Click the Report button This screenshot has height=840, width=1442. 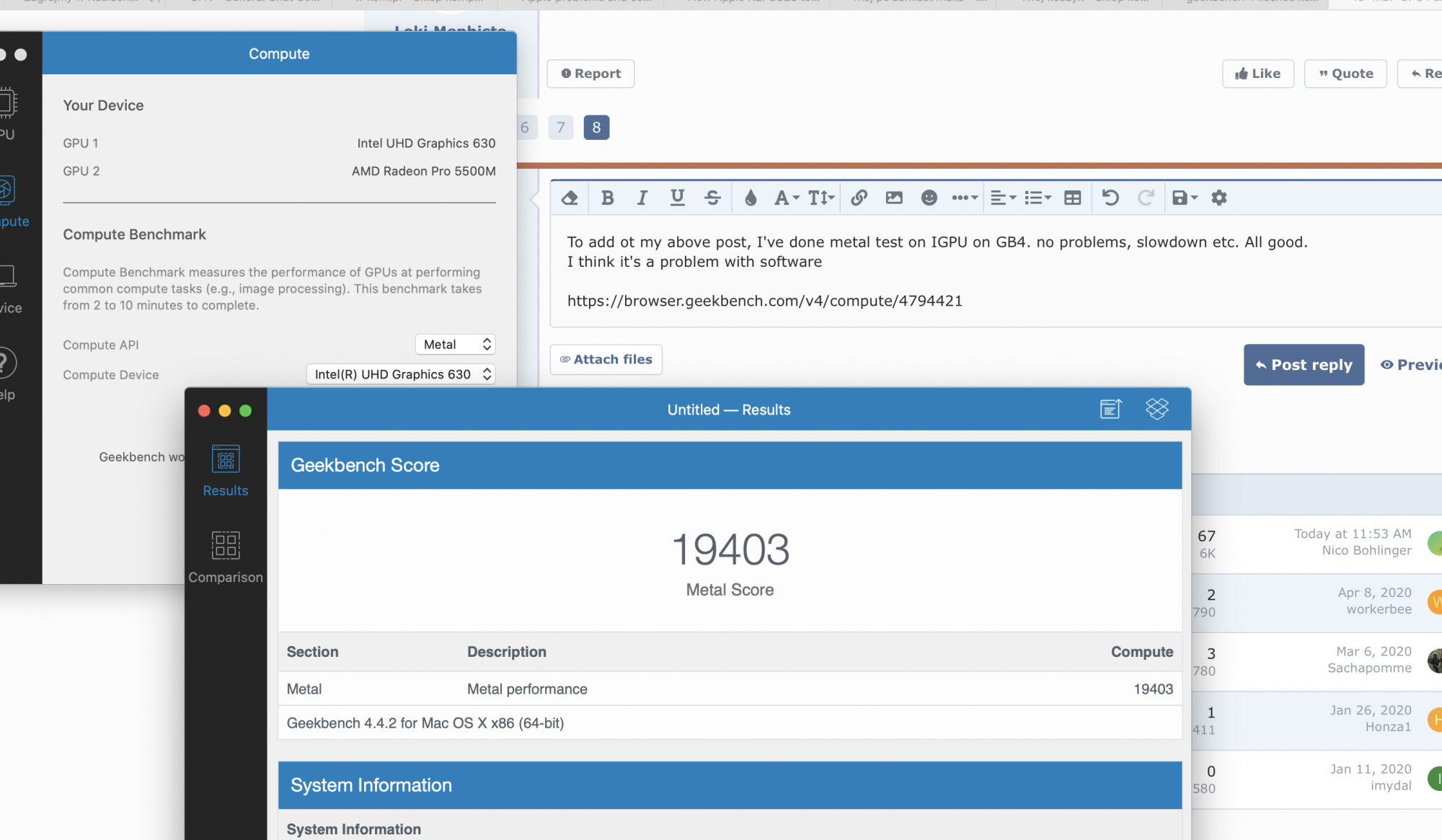[x=590, y=74]
